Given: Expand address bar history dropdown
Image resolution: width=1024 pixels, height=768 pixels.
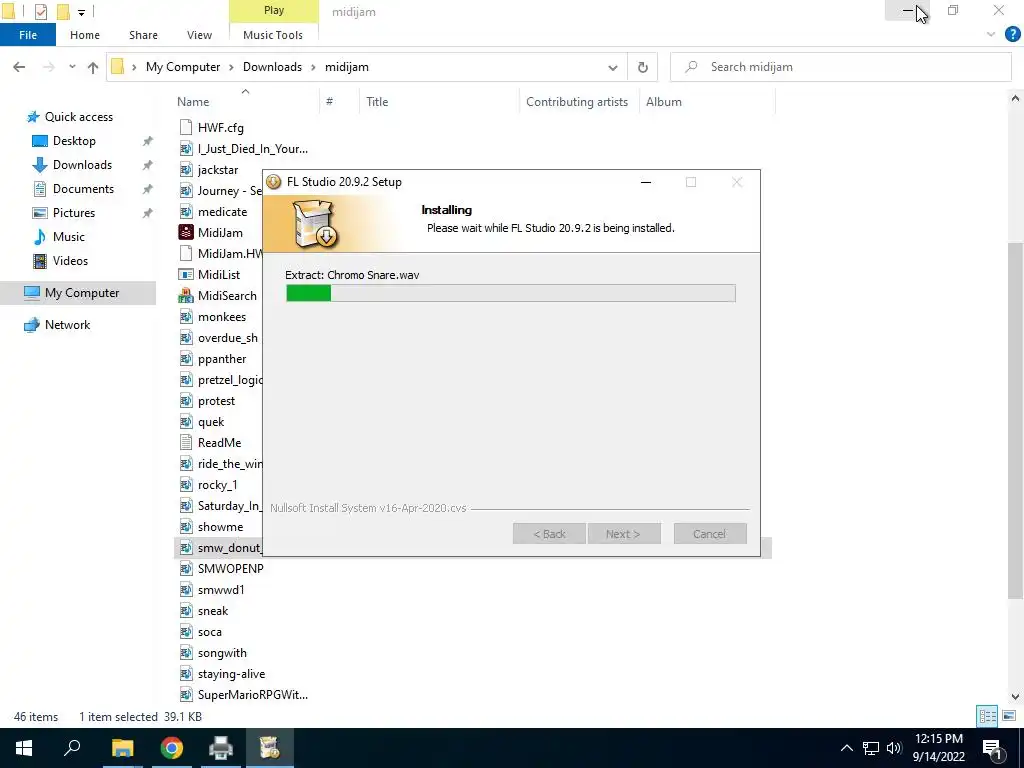Looking at the screenshot, I should pos(613,67).
